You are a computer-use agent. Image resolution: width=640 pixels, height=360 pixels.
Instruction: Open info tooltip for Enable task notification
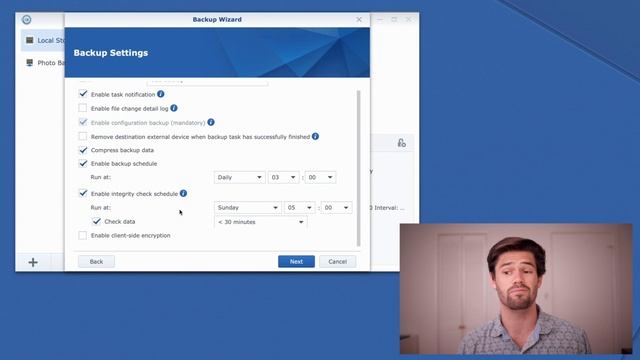(x=161, y=94)
